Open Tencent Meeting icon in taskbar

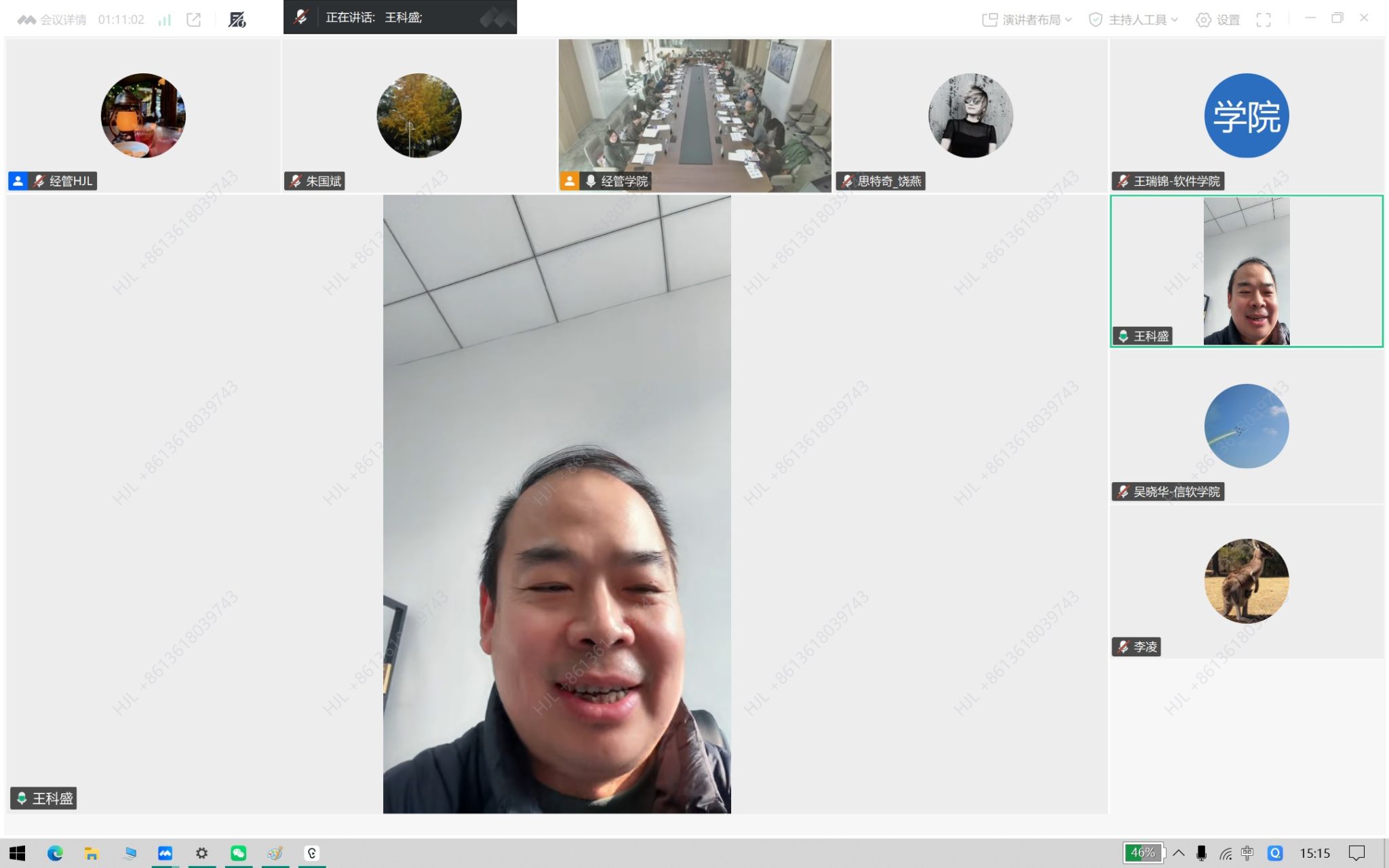pos(165,853)
